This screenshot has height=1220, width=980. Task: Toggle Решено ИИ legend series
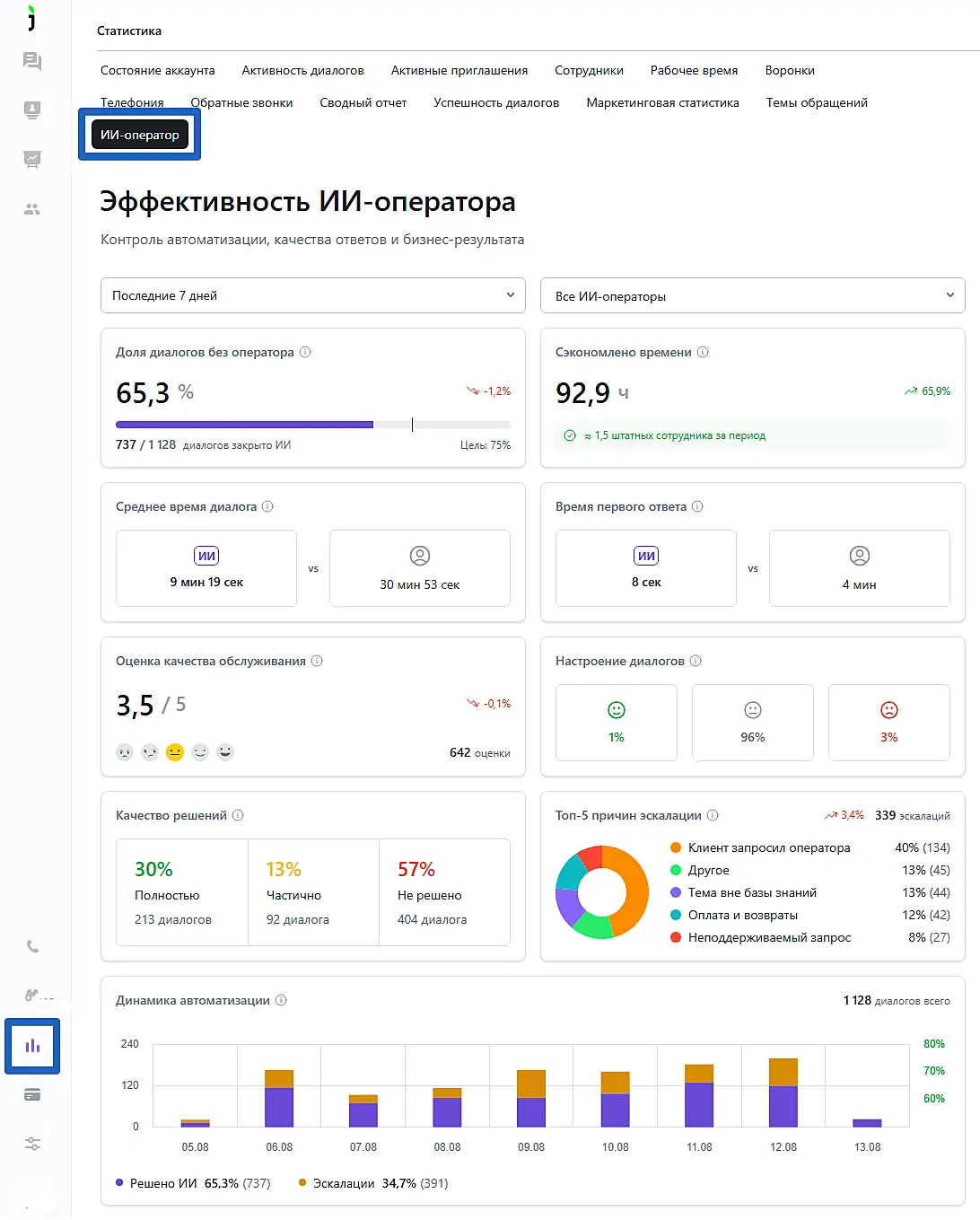pos(194,1183)
